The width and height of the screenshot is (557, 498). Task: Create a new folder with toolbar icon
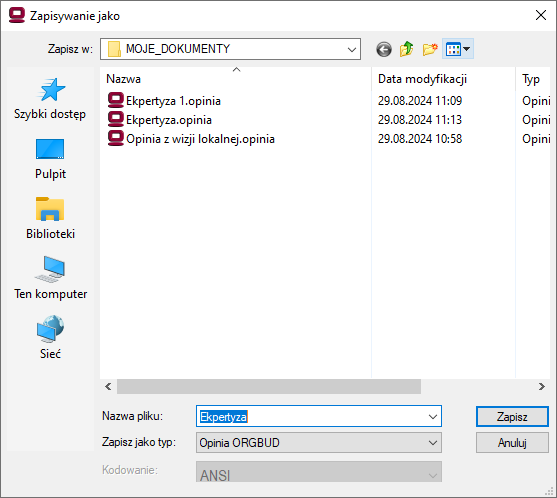[x=430, y=49]
